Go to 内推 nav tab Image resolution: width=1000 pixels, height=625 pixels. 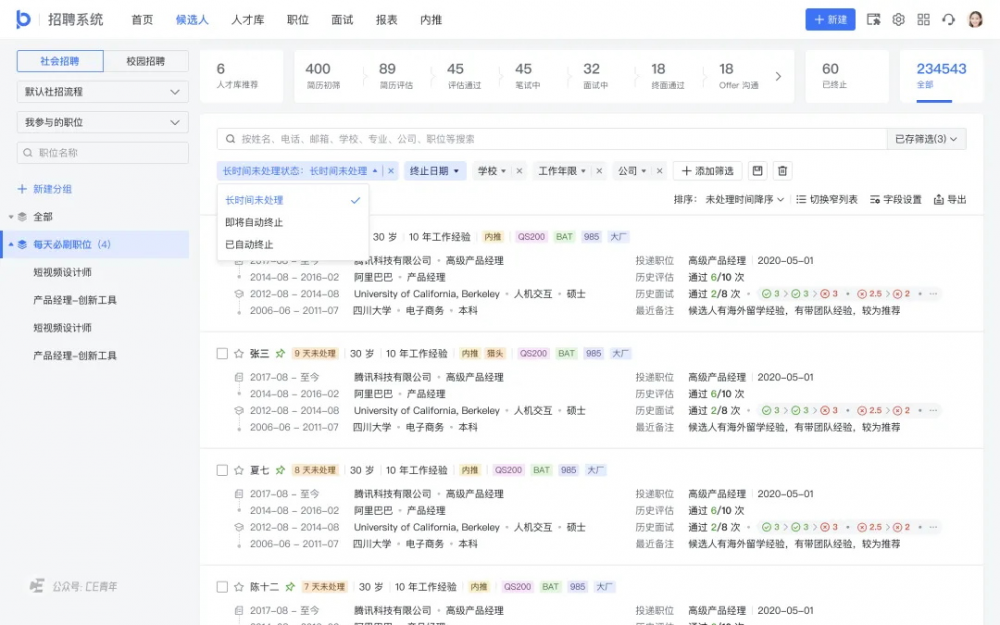pyautogui.click(x=431, y=20)
